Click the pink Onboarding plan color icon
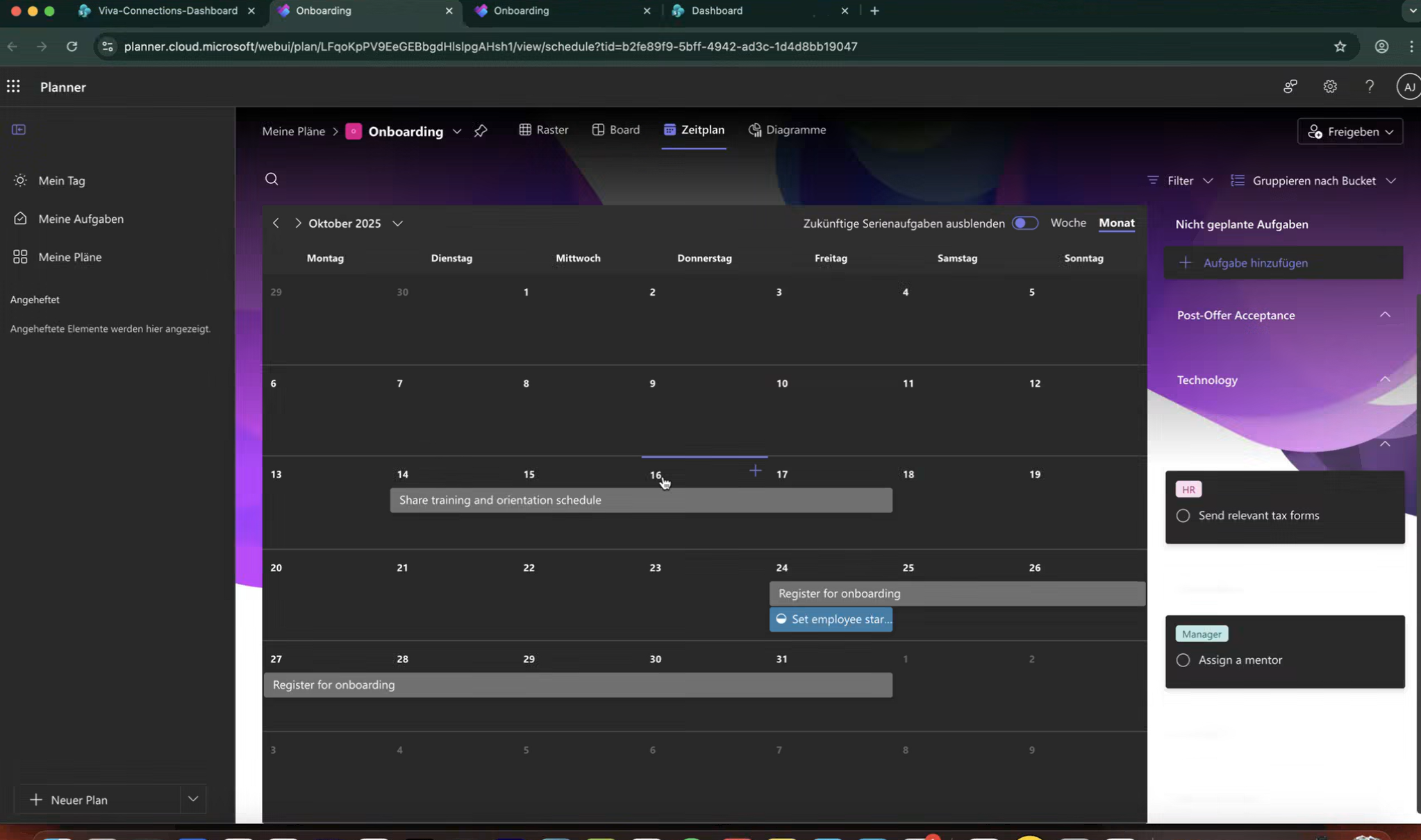This screenshot has width=1421, height=840. click(354, 131)
